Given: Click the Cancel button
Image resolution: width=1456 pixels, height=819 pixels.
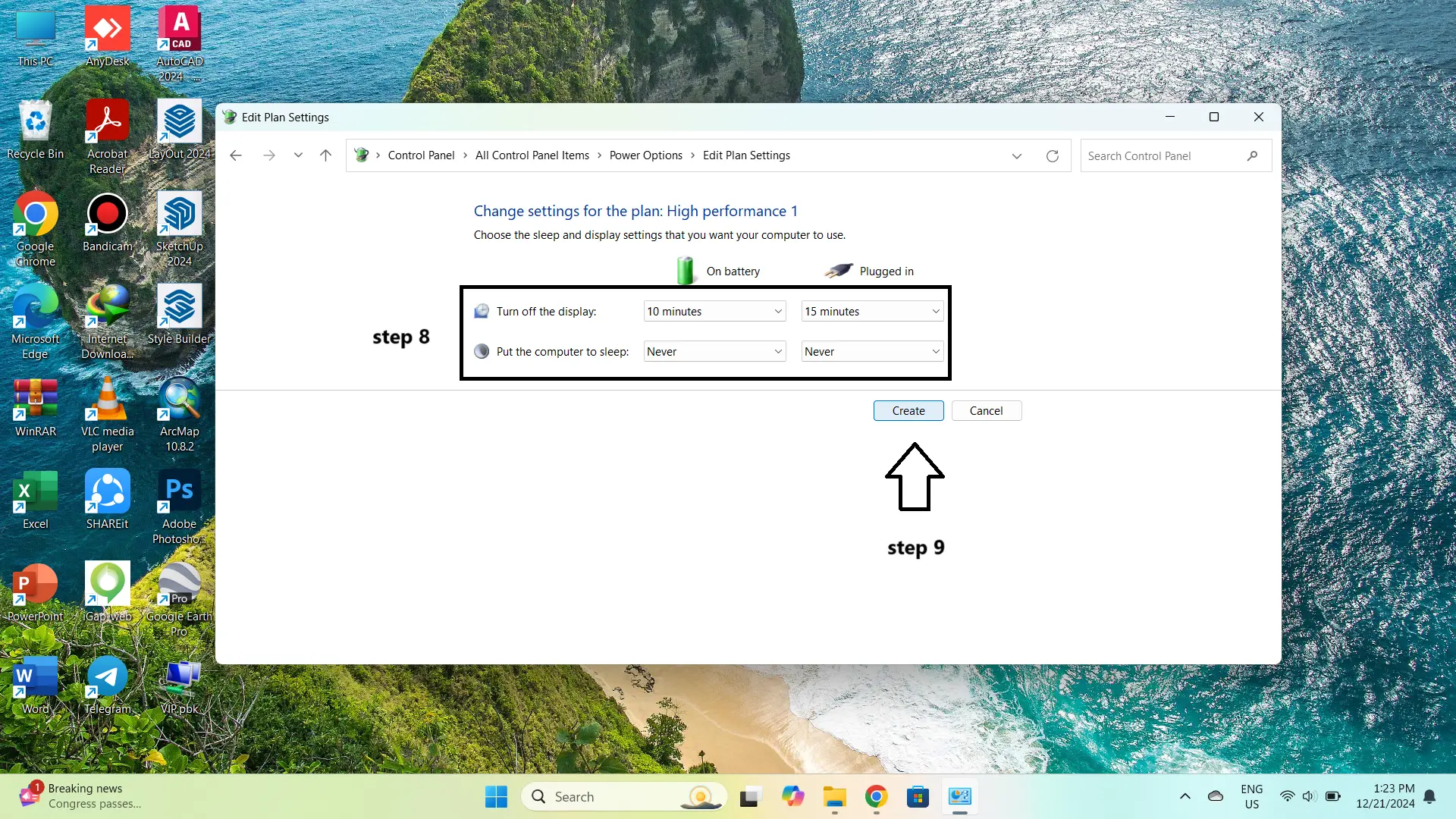Looking at the screenshot, I should point(986,411).
